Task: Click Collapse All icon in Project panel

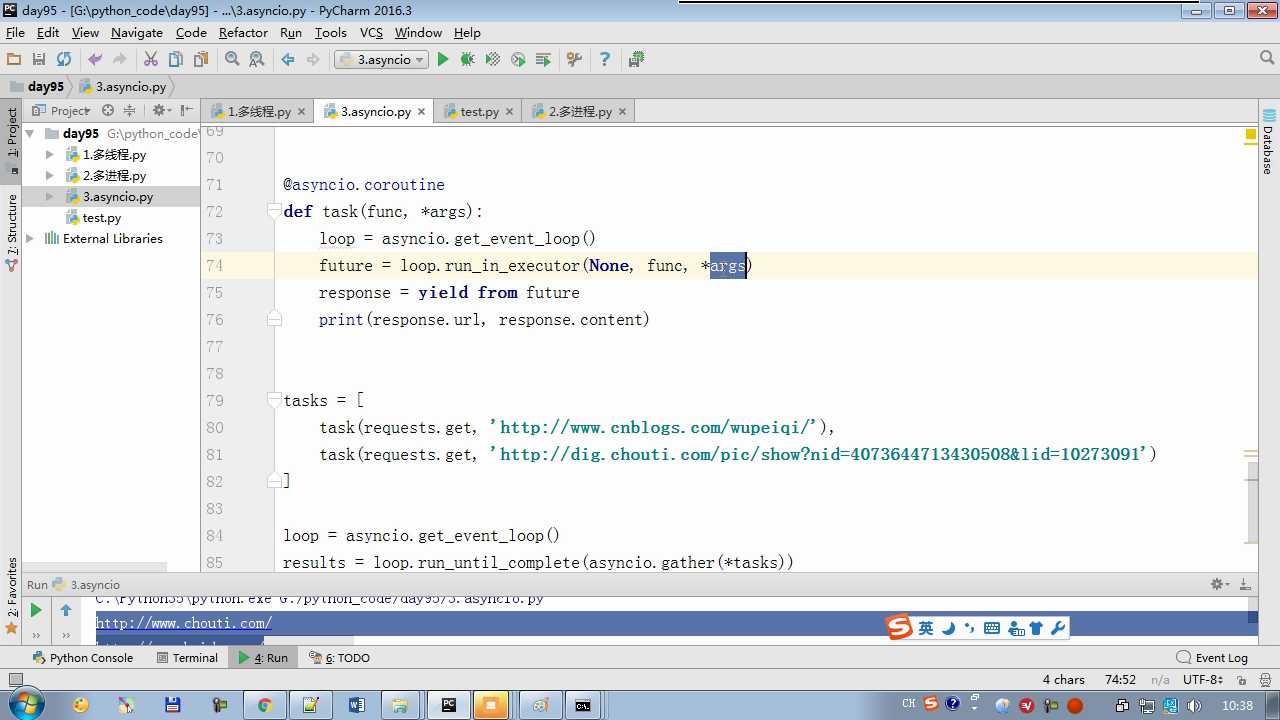Action: [x=130, y=111]
